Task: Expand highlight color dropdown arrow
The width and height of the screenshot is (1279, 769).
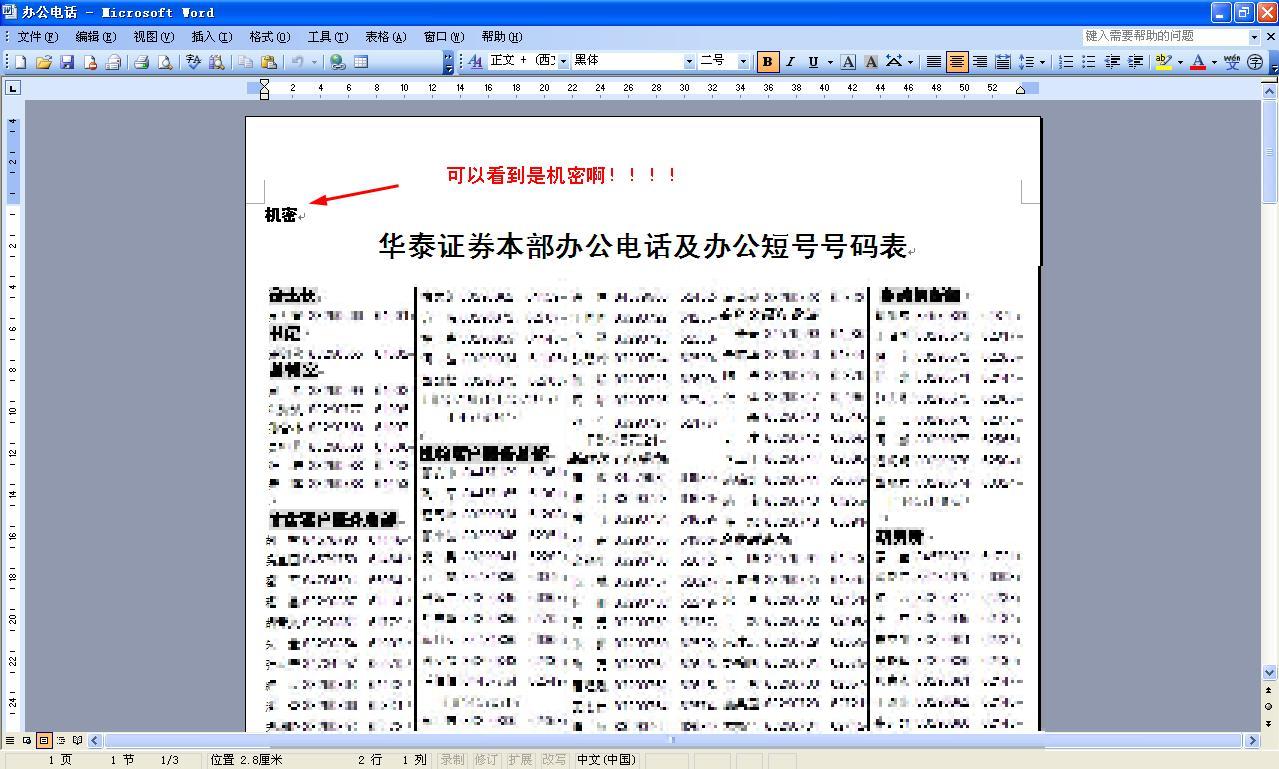Action: 1180,62
